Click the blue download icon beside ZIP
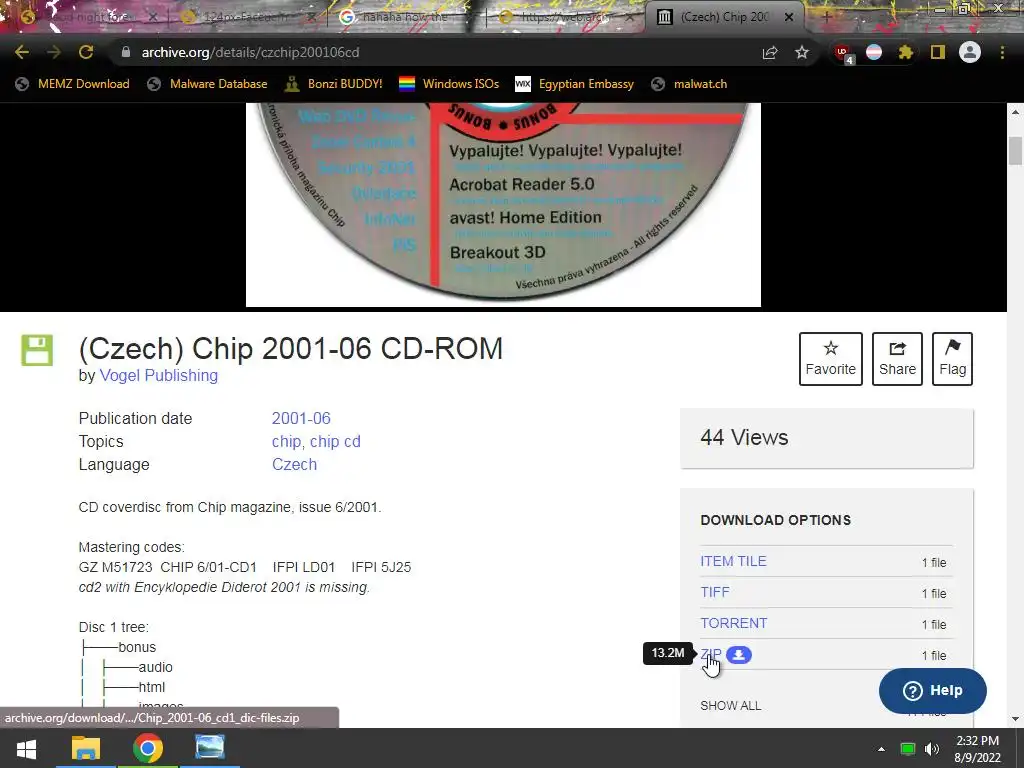 point(739,654)
